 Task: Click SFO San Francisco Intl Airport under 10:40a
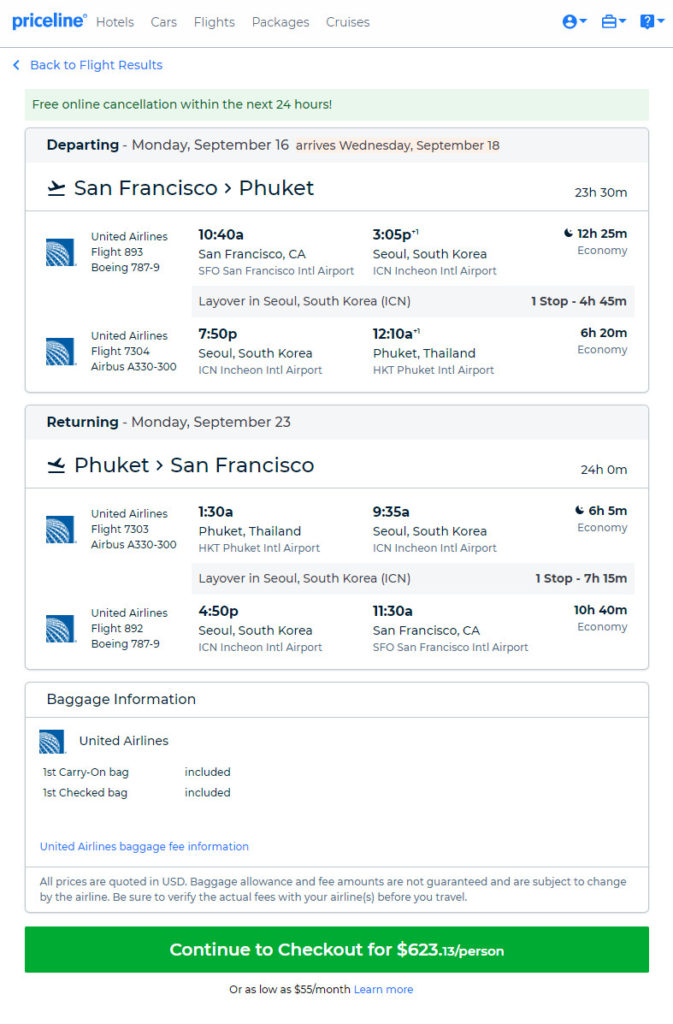276,271
